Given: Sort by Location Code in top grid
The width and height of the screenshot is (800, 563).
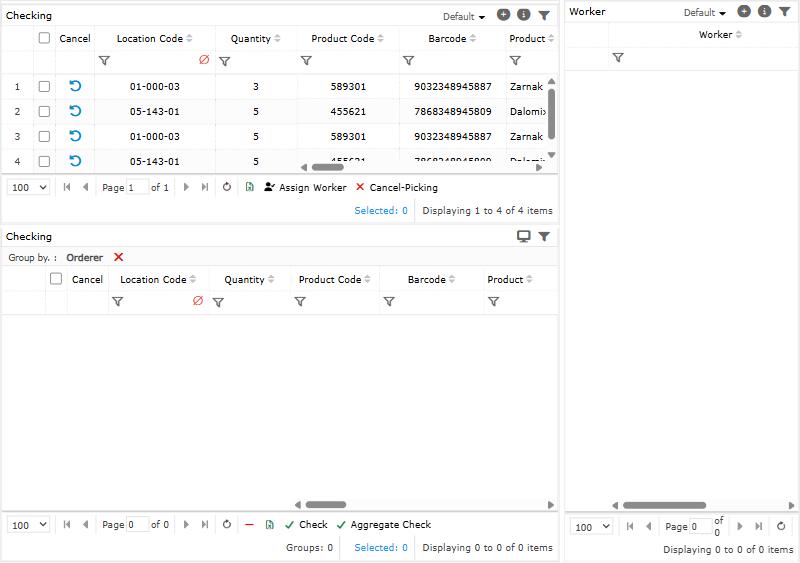Looking at the screenshot, I should point(189,38).
